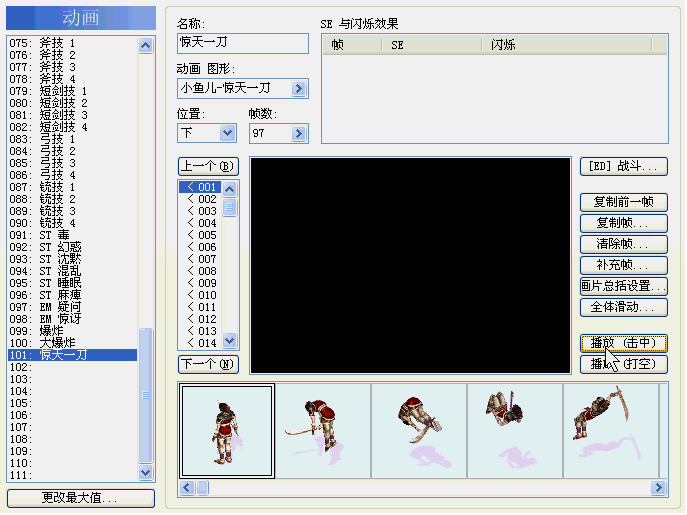687x515 pixels.
Task: Click the black animation preview canvas
Action: click(411, 266)
